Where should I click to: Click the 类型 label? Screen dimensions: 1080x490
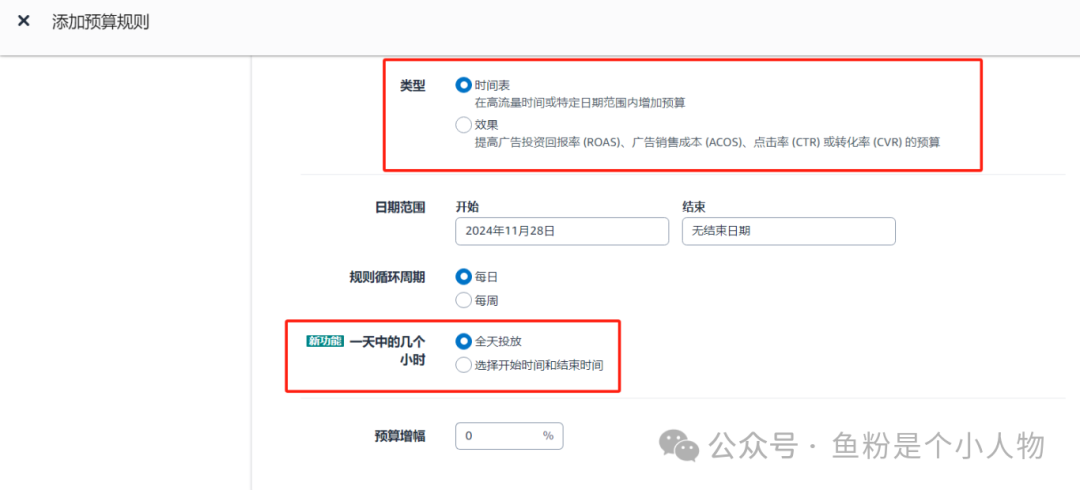(x=413, y=86)
